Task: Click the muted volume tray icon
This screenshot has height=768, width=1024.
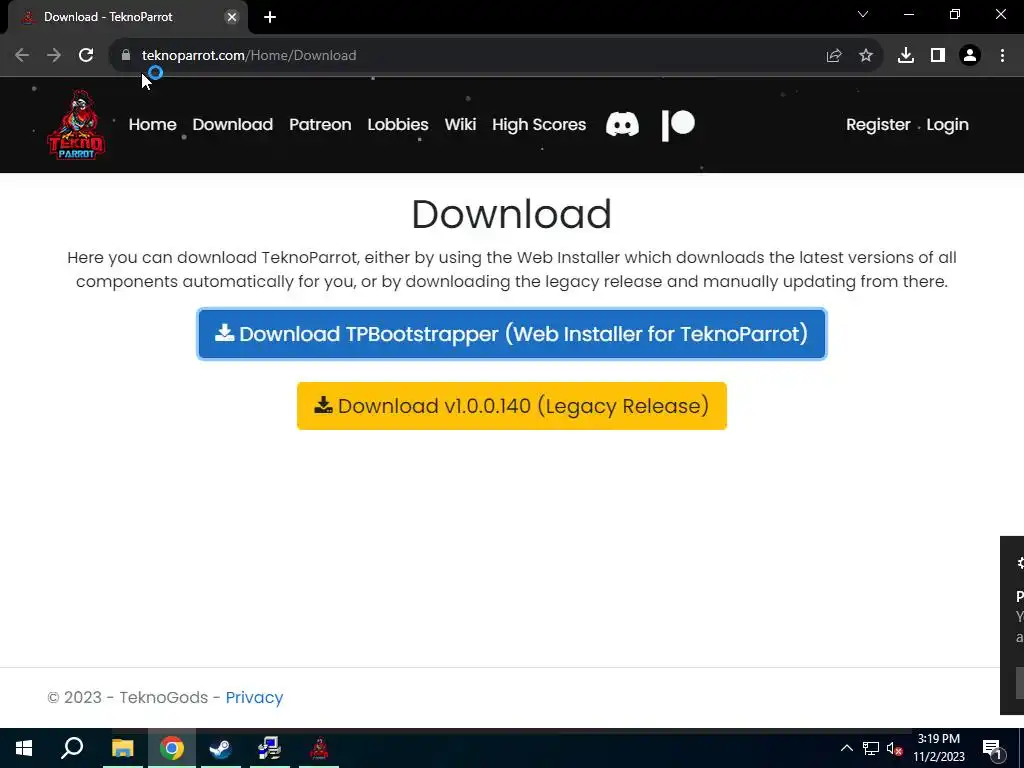Action: [895, 748]
